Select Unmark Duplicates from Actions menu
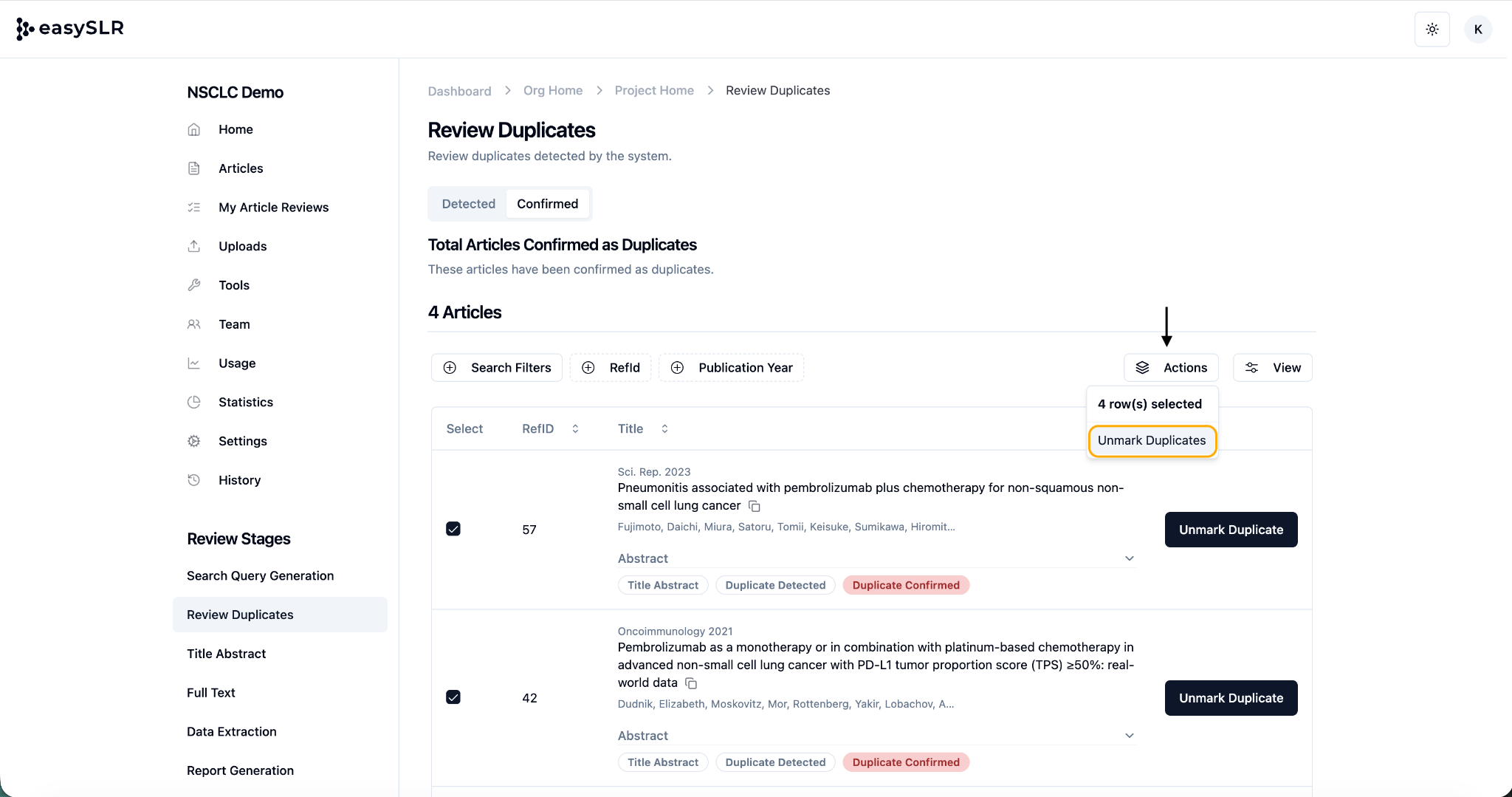 click(x=1151, y=441)
